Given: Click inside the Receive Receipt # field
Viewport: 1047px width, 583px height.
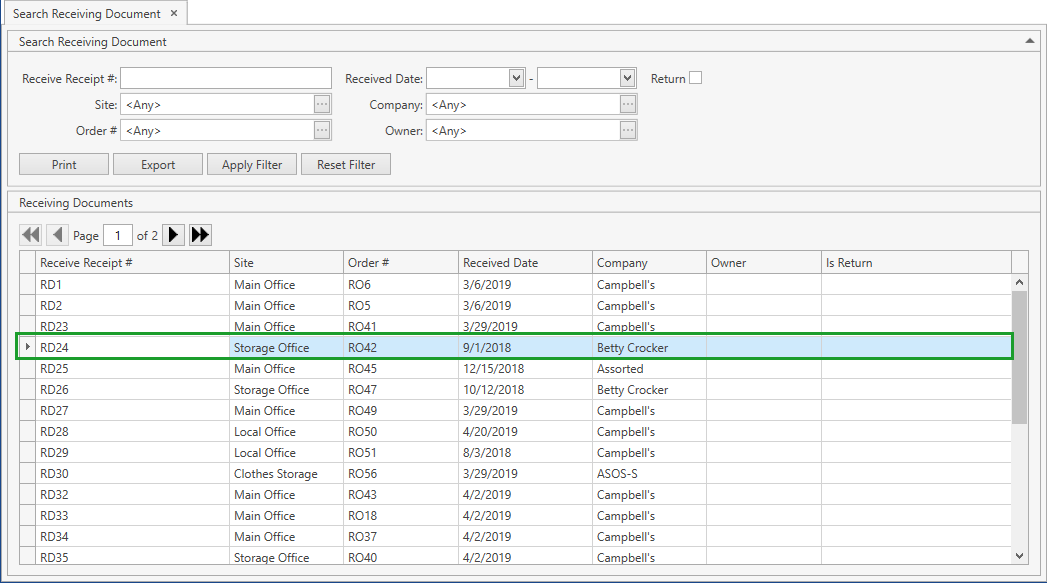Looking at the screenshot, I should pyautogui.click(x=225, y=77).
